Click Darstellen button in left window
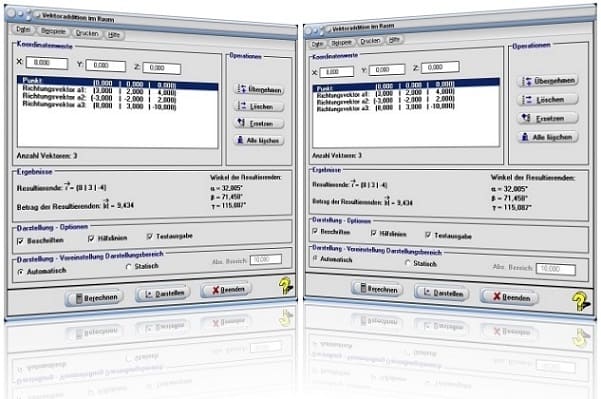Screen dimensions: 601x399 pos(163,294)
